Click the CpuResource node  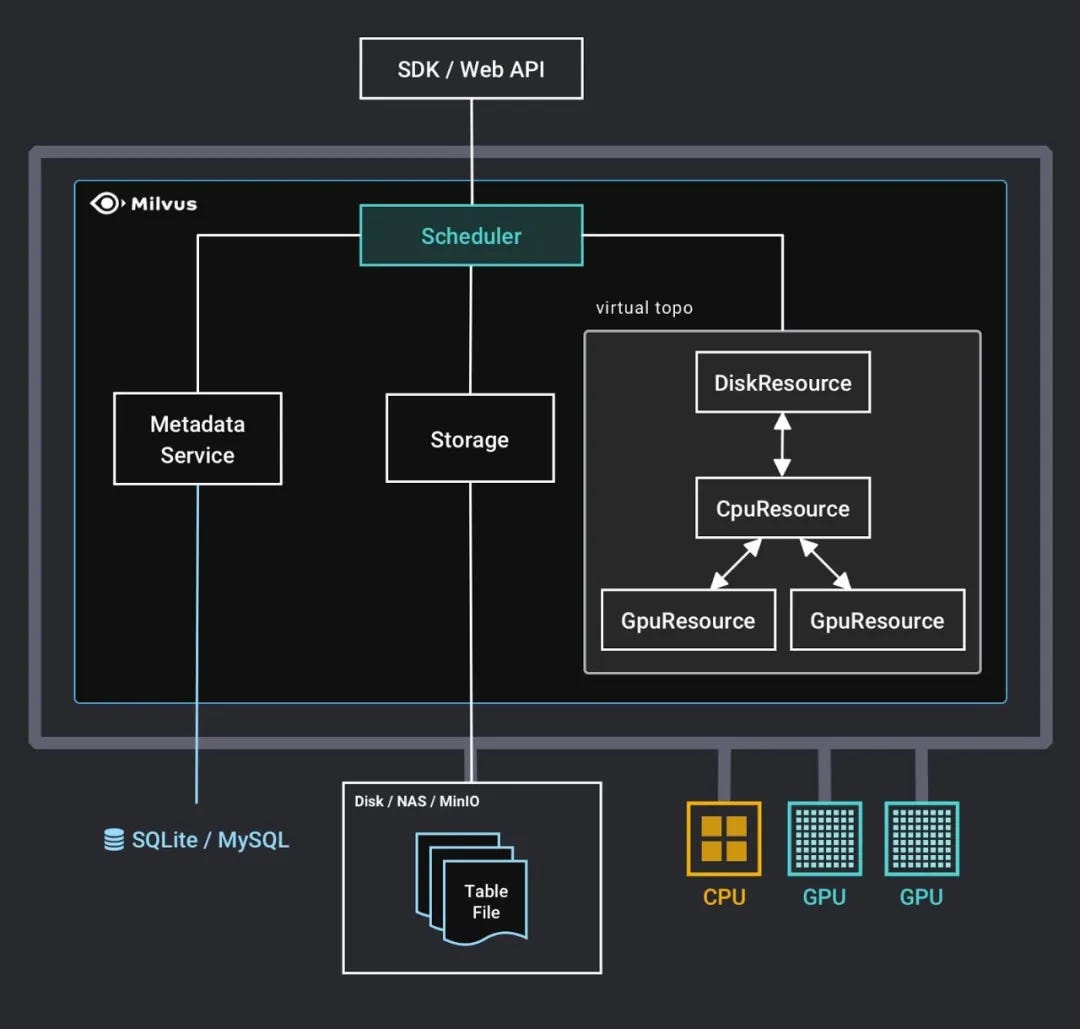782,508
